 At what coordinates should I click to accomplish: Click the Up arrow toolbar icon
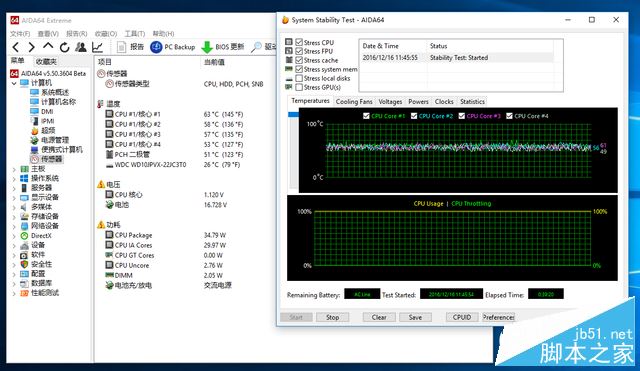[x=48, y=46]
